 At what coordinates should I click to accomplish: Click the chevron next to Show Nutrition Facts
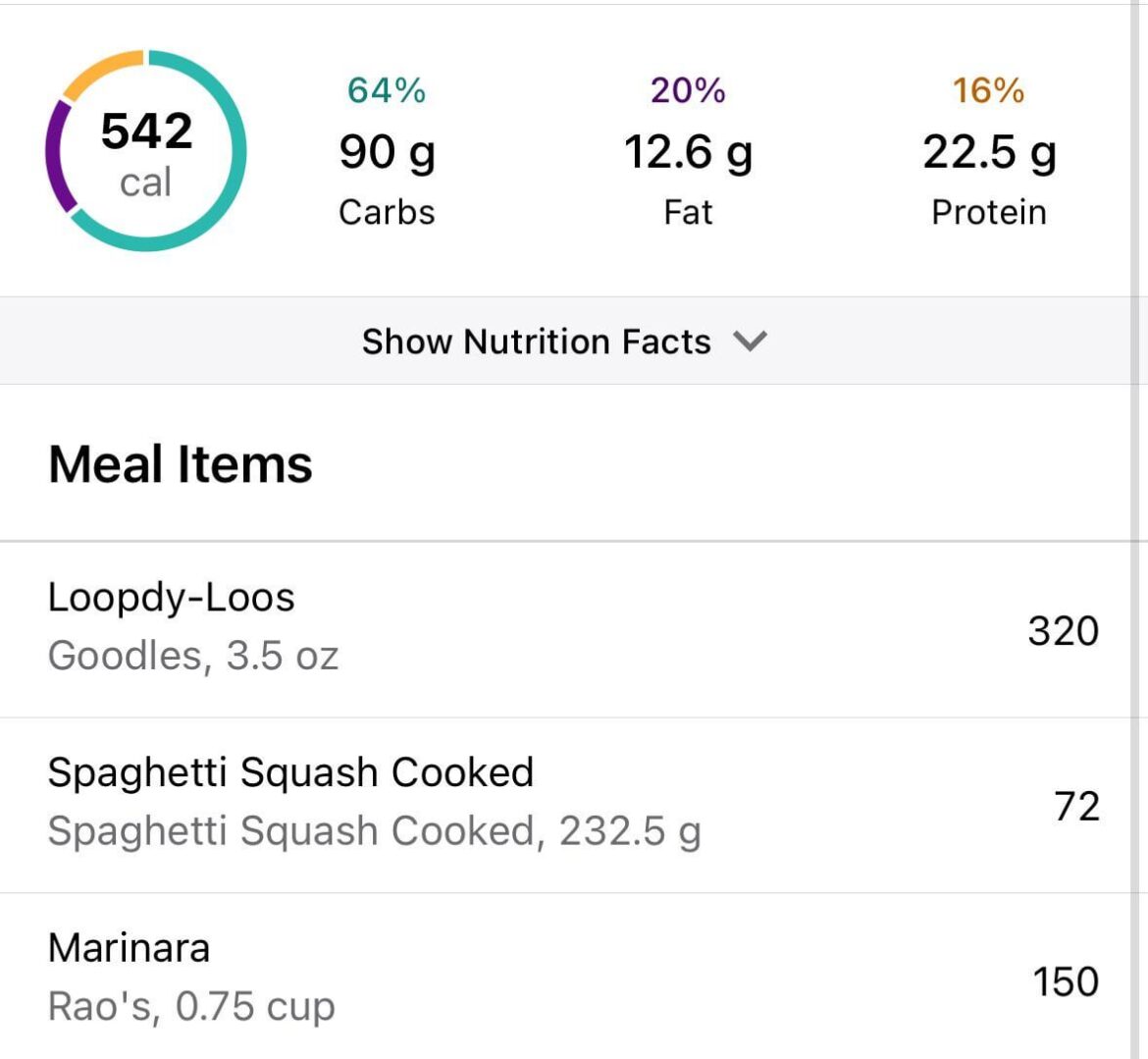click(x=751, y=342)
